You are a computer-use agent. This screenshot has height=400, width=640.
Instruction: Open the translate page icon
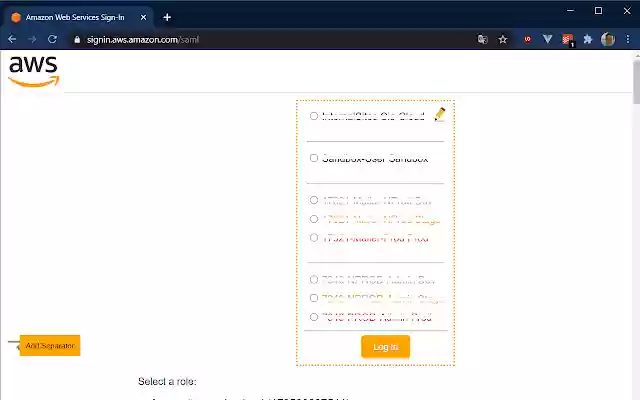point(482,39)
